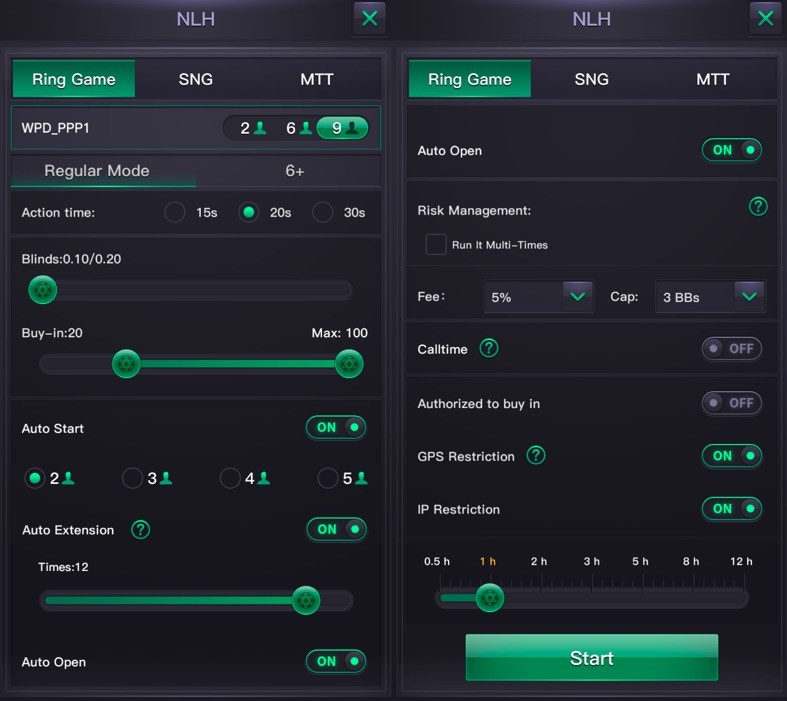Enable the Calltime toggle
The height and width of the screenshot is (701, 787).
pos(732,348)
